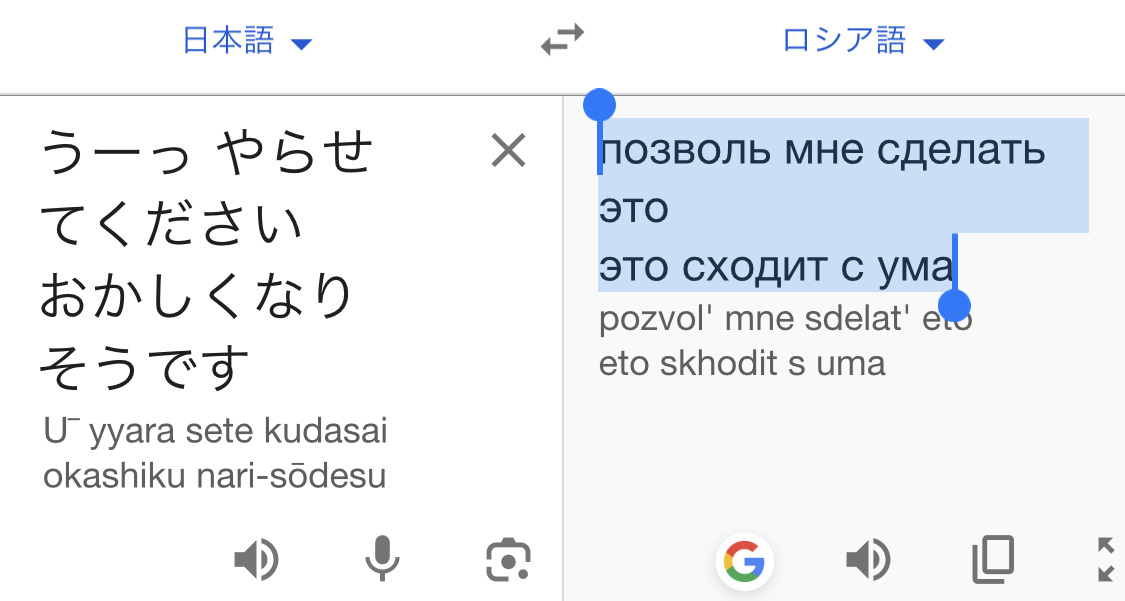Copy the Russian translation
This screenshot has width=1125, height=601.
(992, 559)
